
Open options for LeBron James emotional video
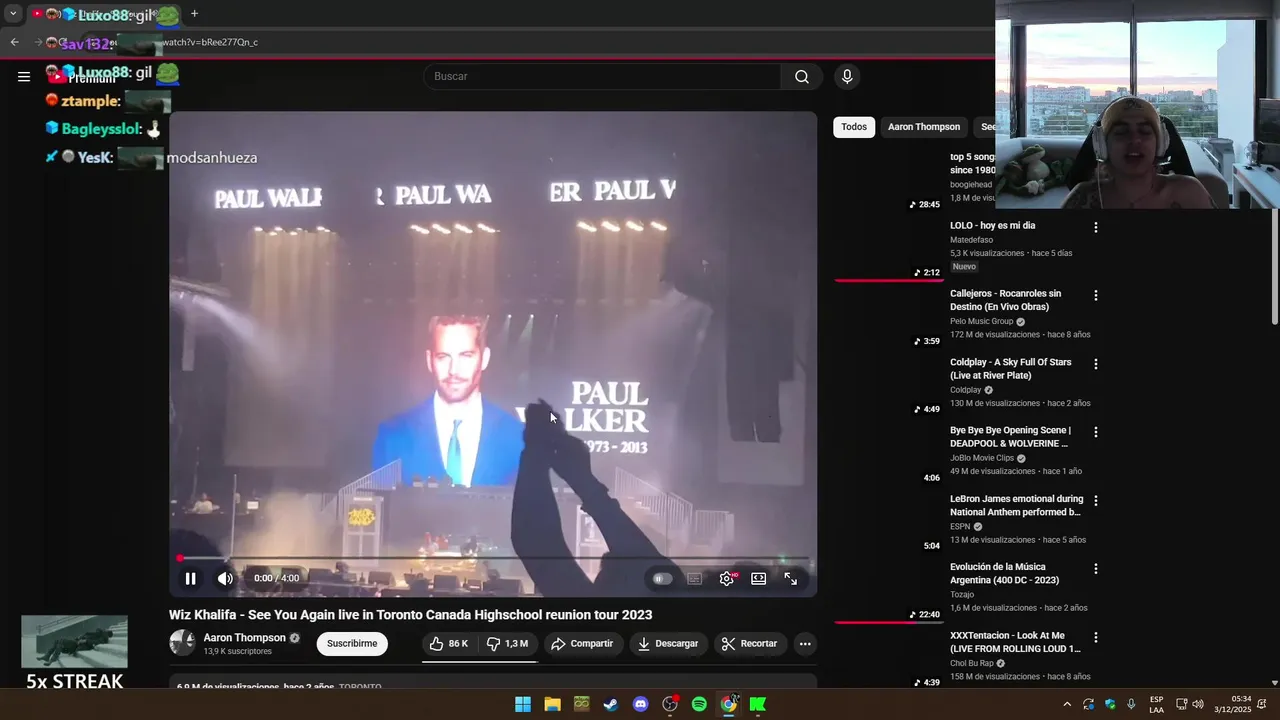[1096, 500]
